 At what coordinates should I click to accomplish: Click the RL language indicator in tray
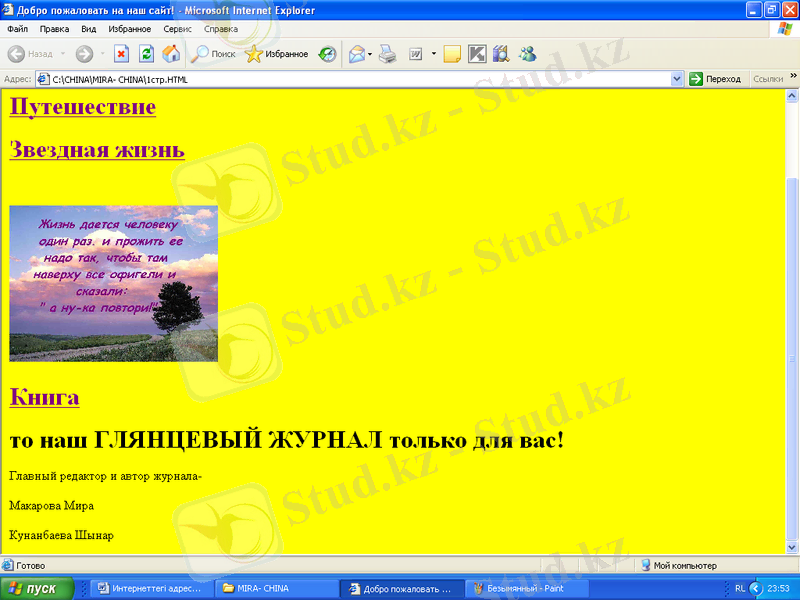pyautogui.click(x=739, y=588)
